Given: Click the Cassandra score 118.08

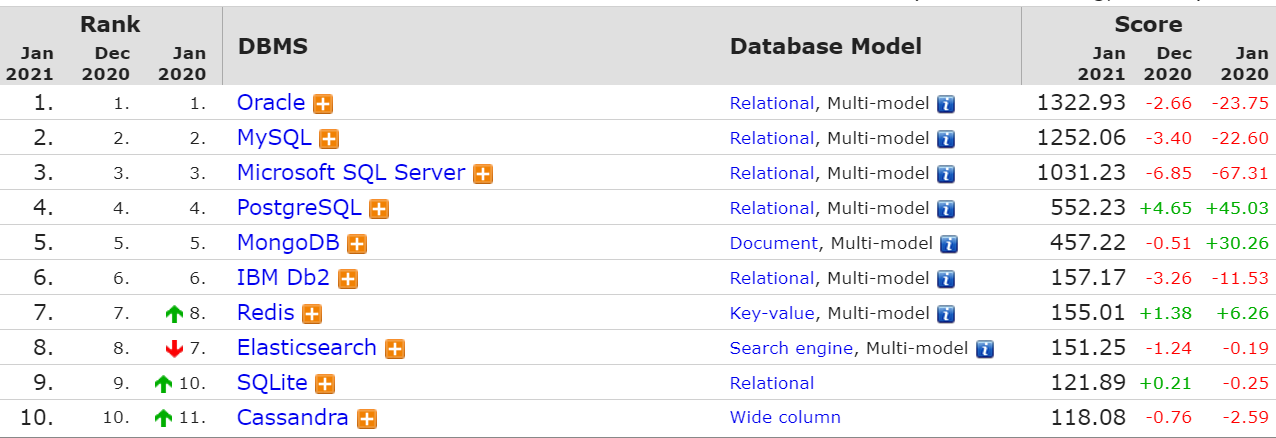Looking at the screenshot, I should click(x=1088, y=418).
